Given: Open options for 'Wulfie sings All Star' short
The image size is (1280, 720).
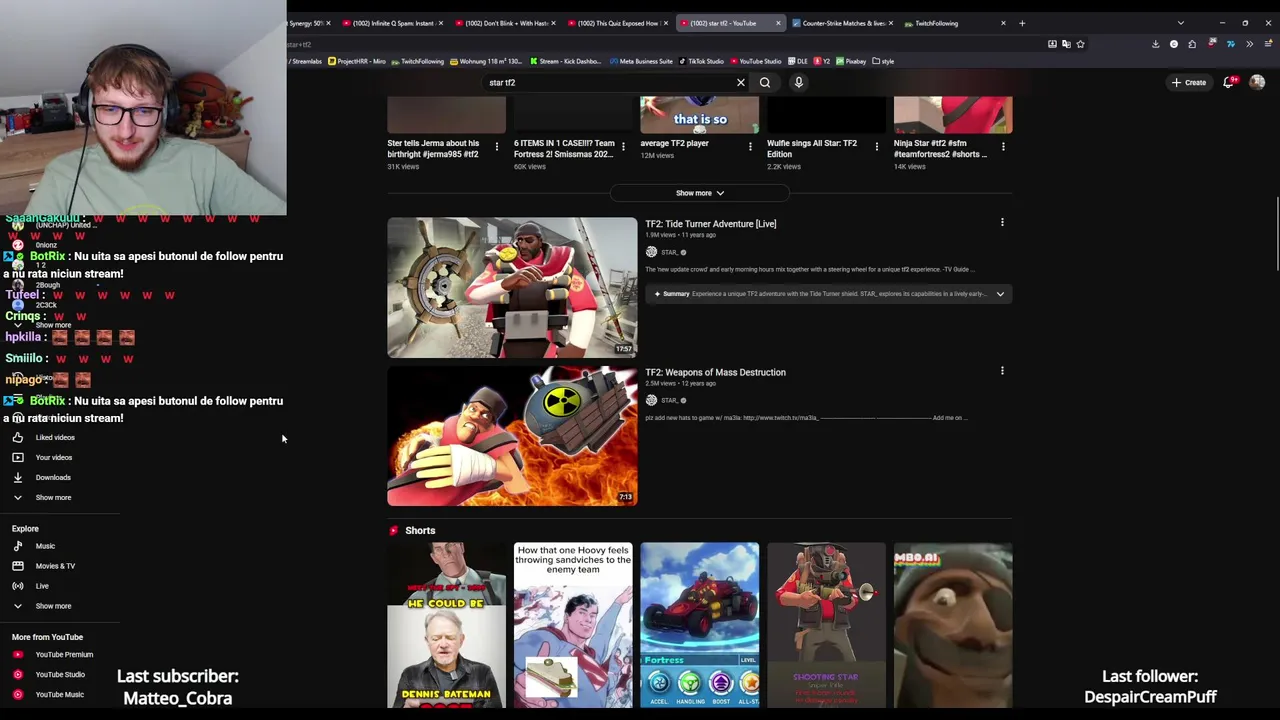Looking at the screenshot, I should coord(877,147).
